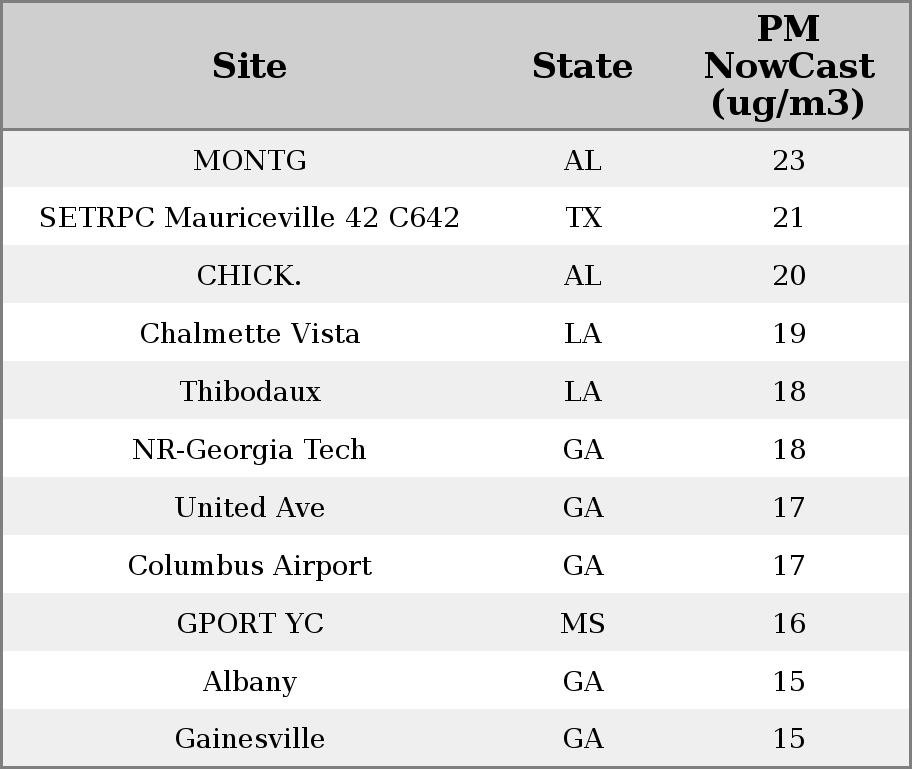Screen dimensions: 912x769
Task: Click the NR-Georgia Tech site name
Action: [x=249, y=450]
